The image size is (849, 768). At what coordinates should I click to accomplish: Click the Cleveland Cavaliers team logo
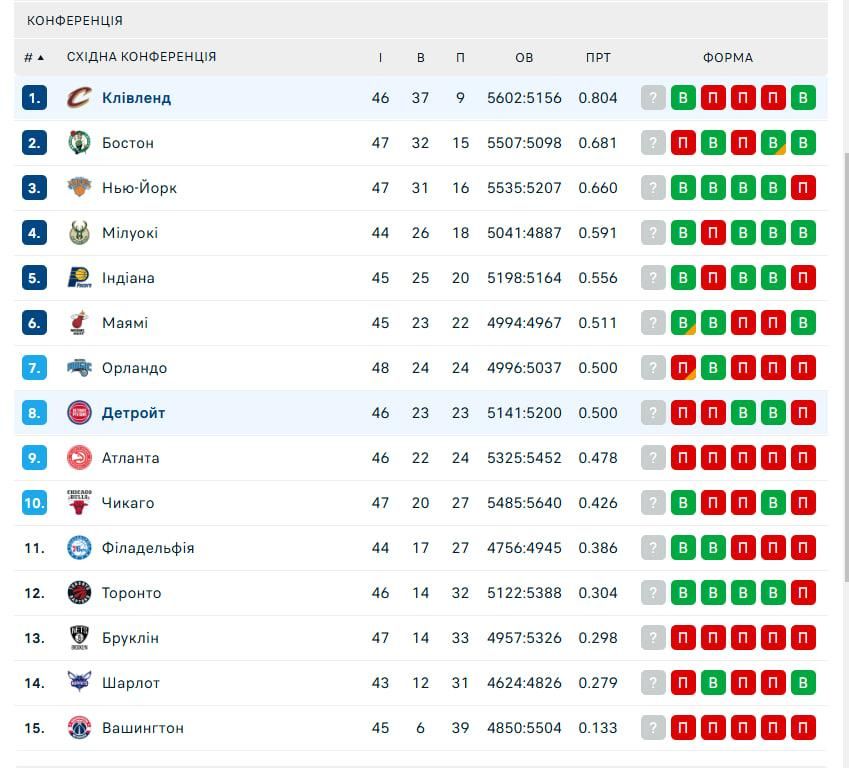tap(79, 98)
